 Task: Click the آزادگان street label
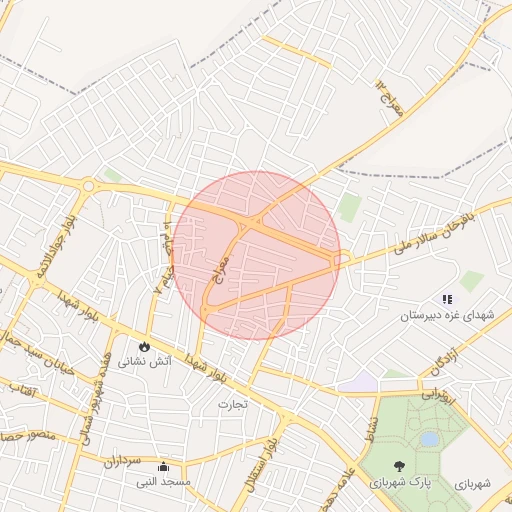[x=445, y=362]
